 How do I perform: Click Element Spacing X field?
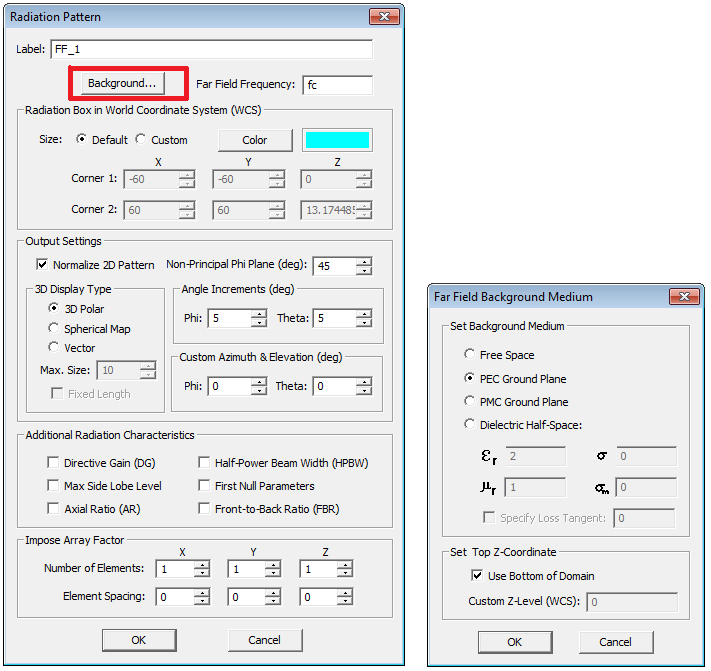tap(175, 597)
